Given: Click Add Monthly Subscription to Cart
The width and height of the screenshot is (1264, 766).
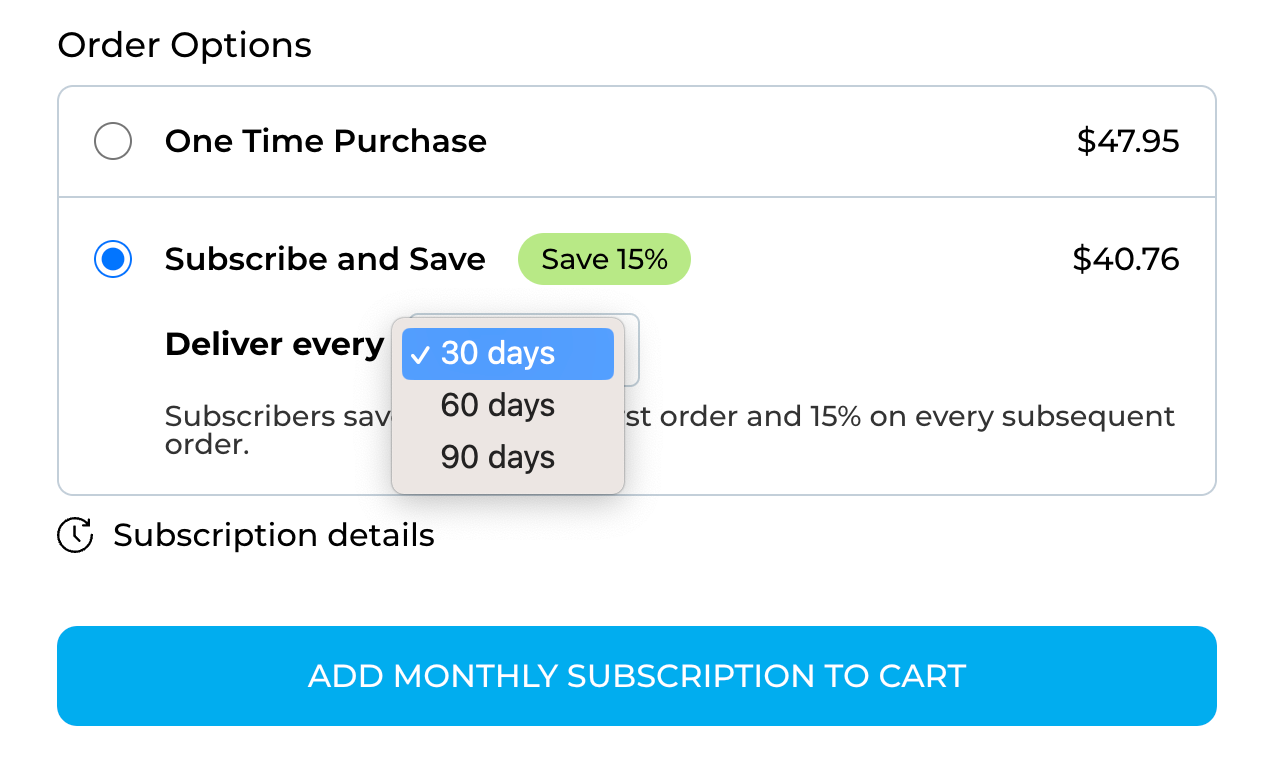Looking at the screenshot, I should click(x=636, y=676).
